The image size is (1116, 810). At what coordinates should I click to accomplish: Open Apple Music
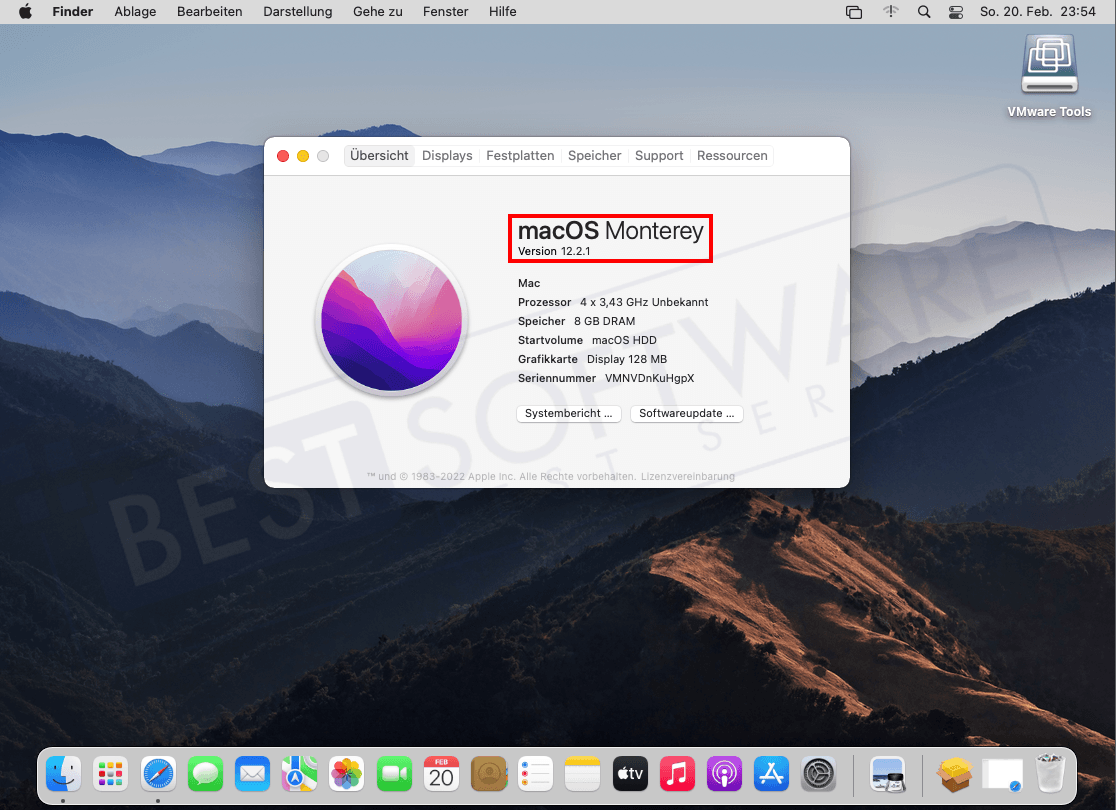676,773
